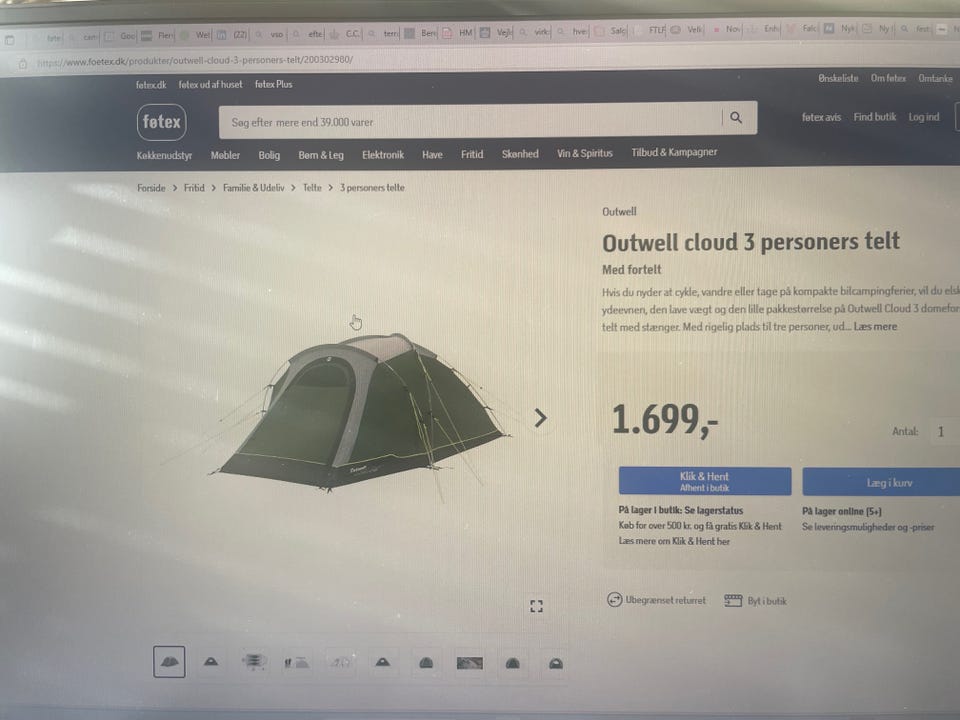Select the interior photo thumbnail
The image size is (960, 720).
pyautogui.click(x=470, y=663)
